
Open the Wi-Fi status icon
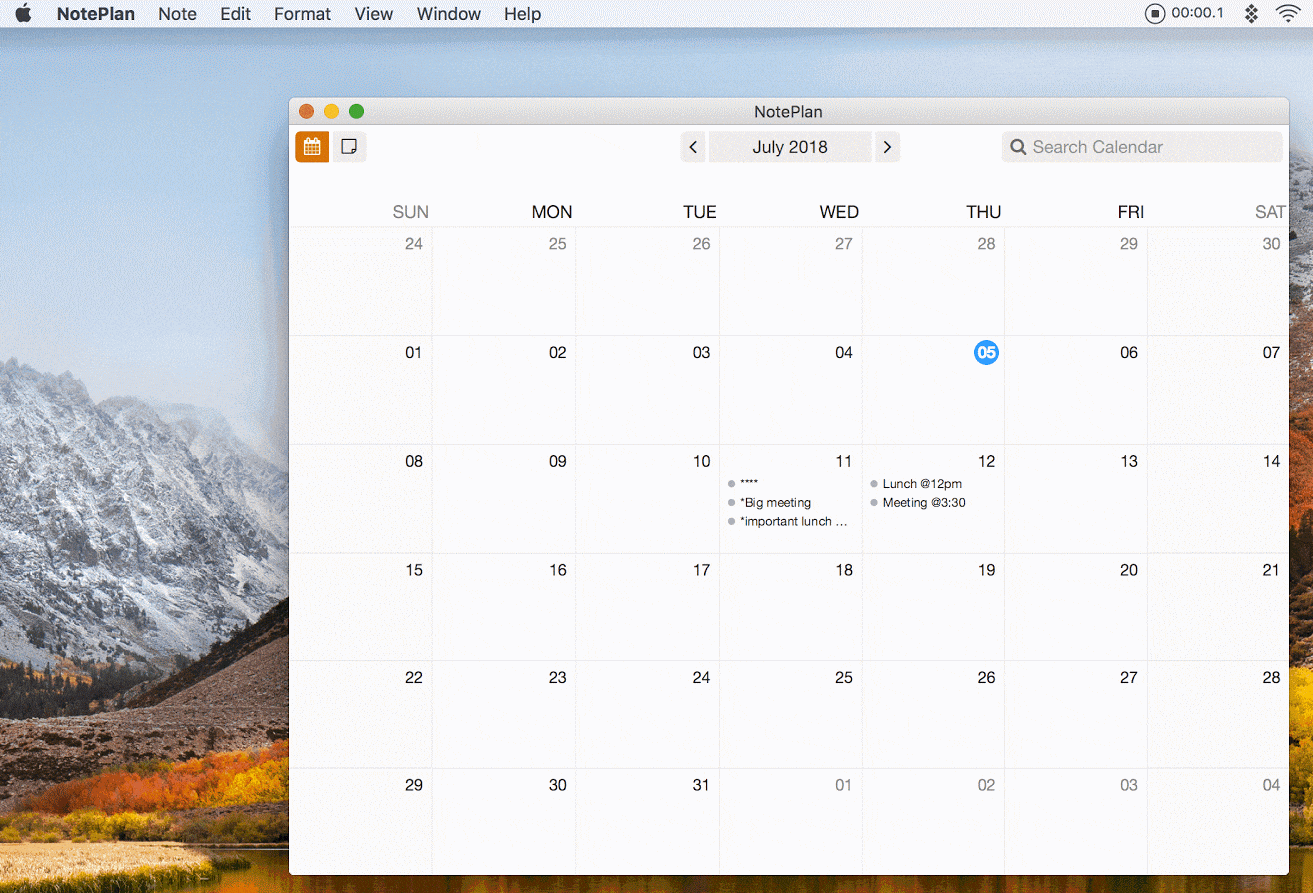point(1288,14)
